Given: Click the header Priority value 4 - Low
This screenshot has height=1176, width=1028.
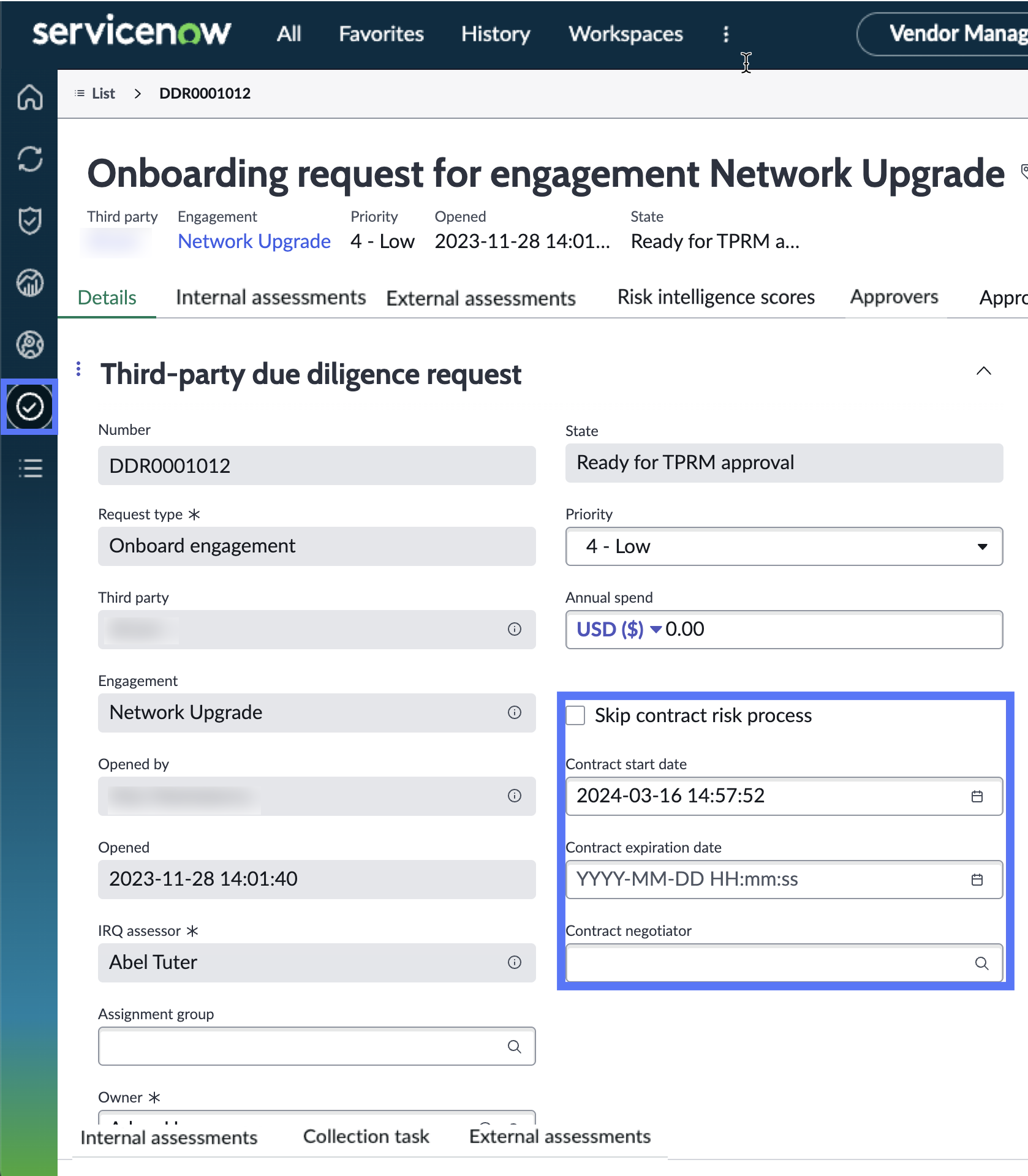Looking at the screenshot, I should click(383, 241).
